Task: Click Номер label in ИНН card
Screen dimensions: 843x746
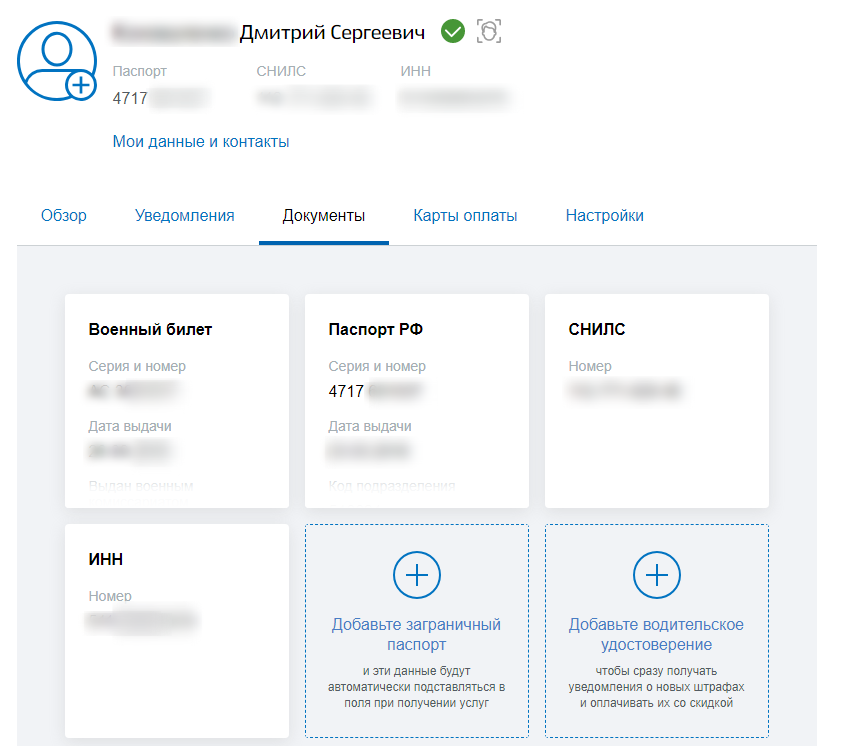Action: pyautogui.click(x=110, y=596)
